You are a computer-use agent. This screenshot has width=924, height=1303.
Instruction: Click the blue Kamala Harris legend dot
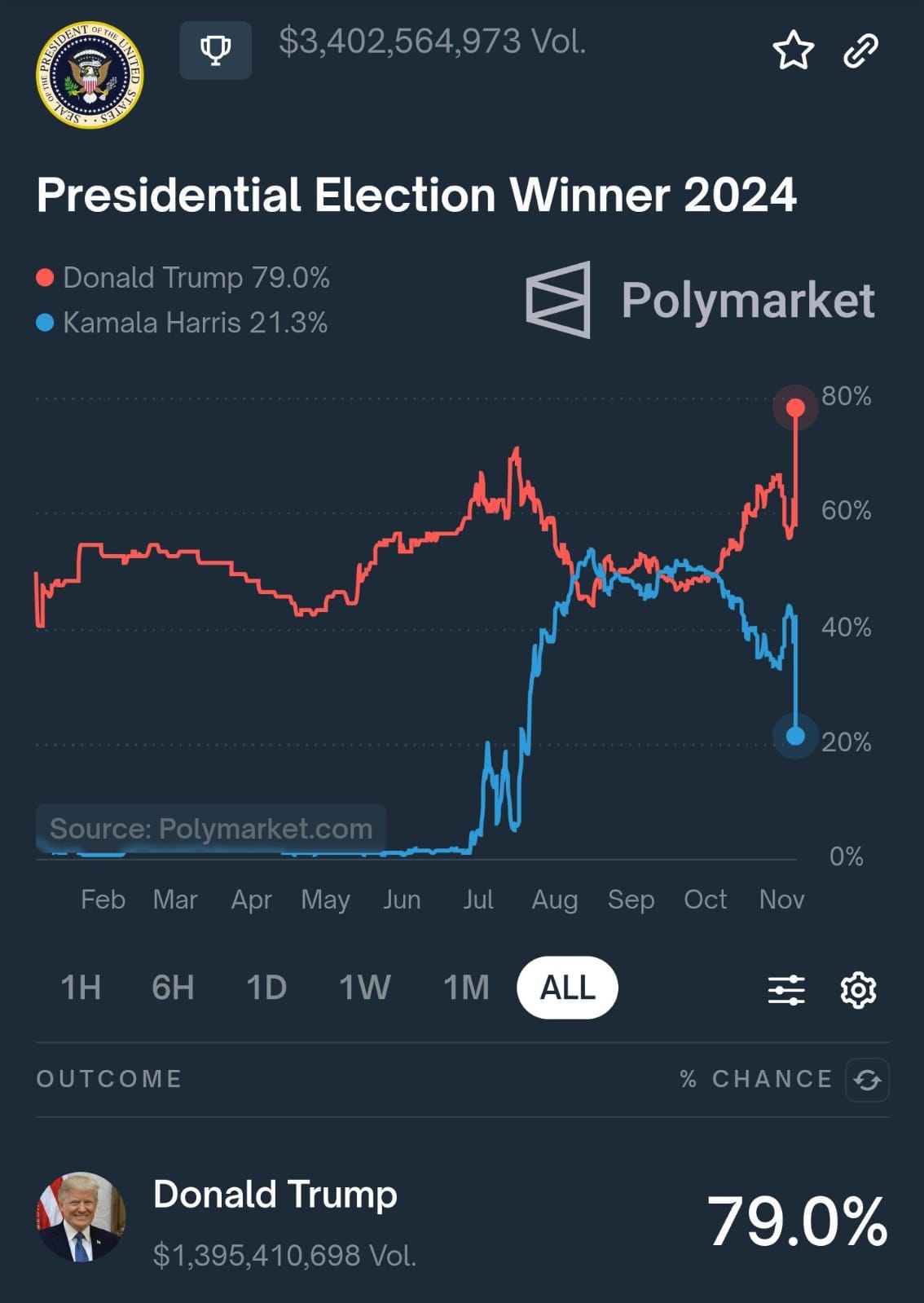point(45,324)
